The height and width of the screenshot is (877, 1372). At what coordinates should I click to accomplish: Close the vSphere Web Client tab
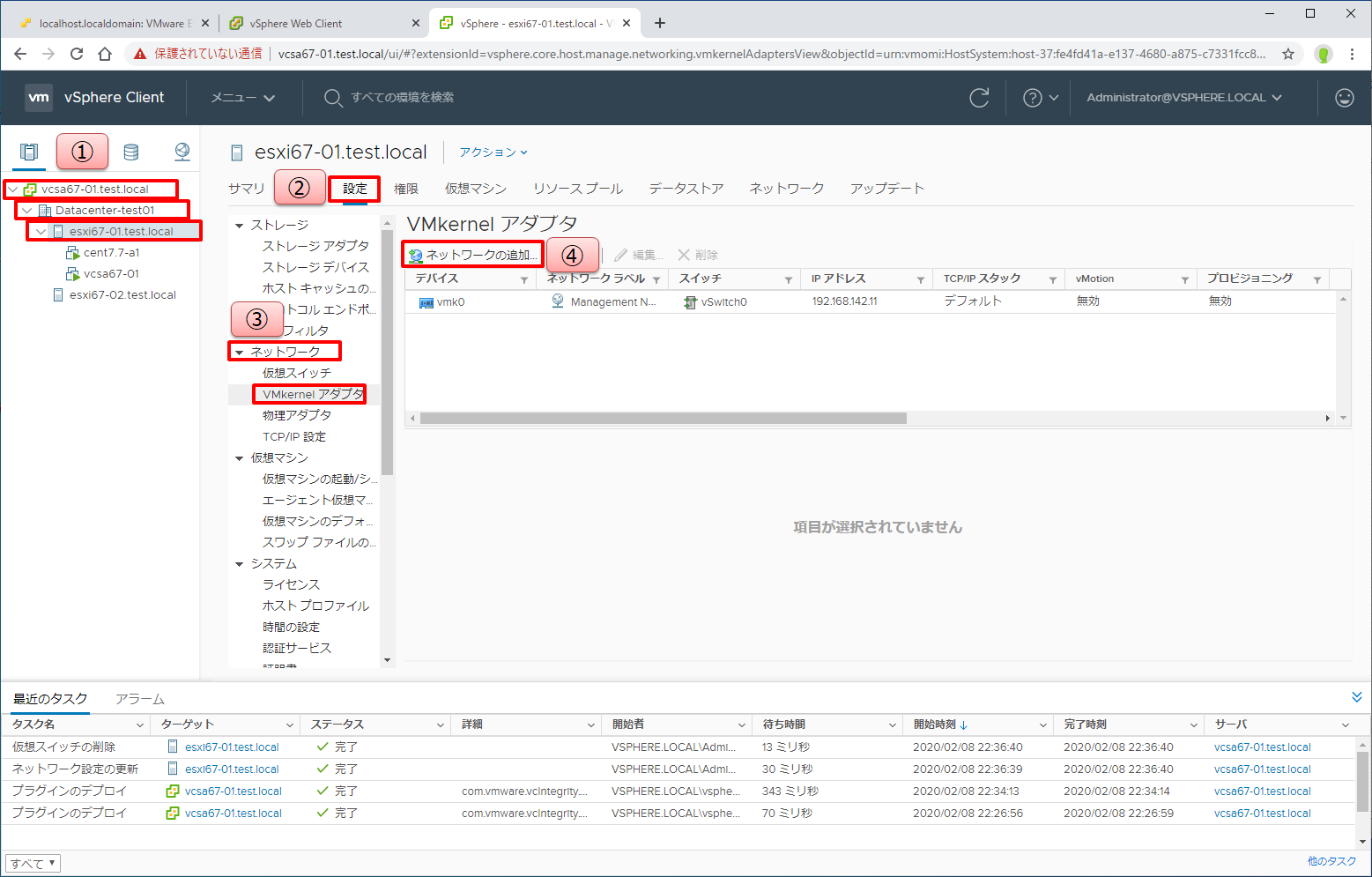(416, 23)
